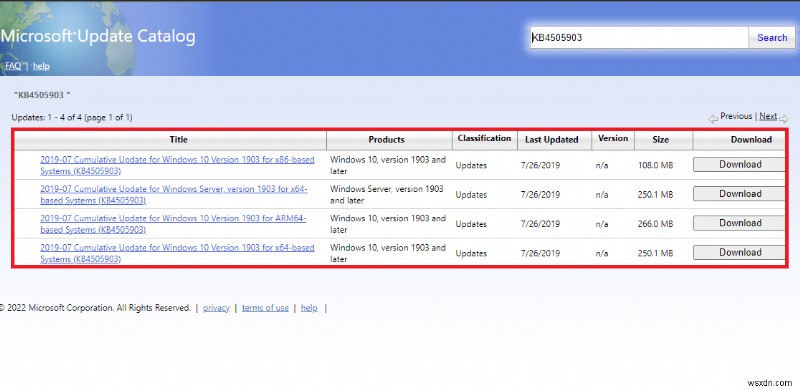Select 7/26/2019 date in x86 row

click(540, 165)
